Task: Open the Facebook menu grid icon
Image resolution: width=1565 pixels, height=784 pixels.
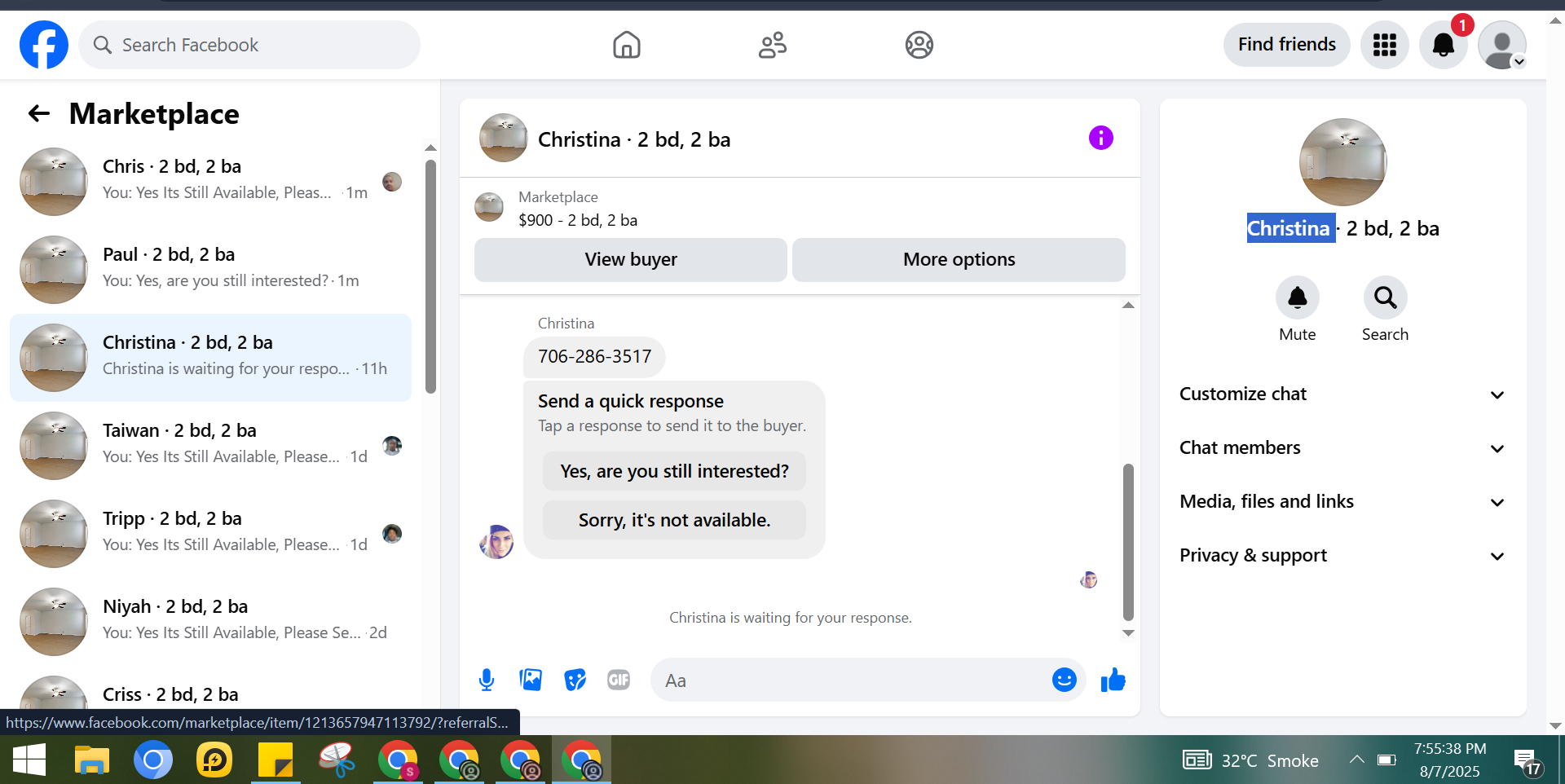Action: coord(1385,45)
